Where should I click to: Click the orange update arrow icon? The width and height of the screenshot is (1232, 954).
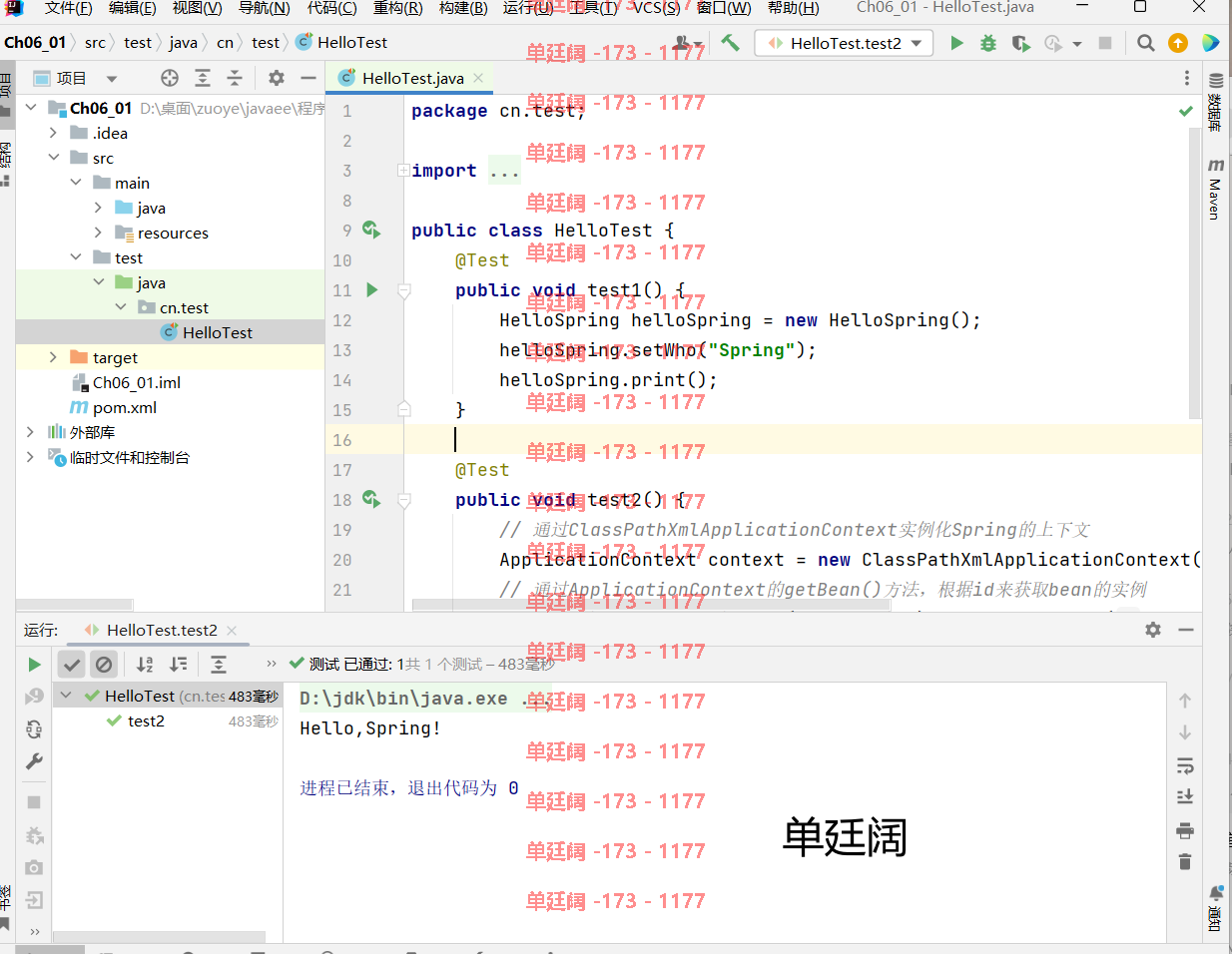(x=1178, y=43)
